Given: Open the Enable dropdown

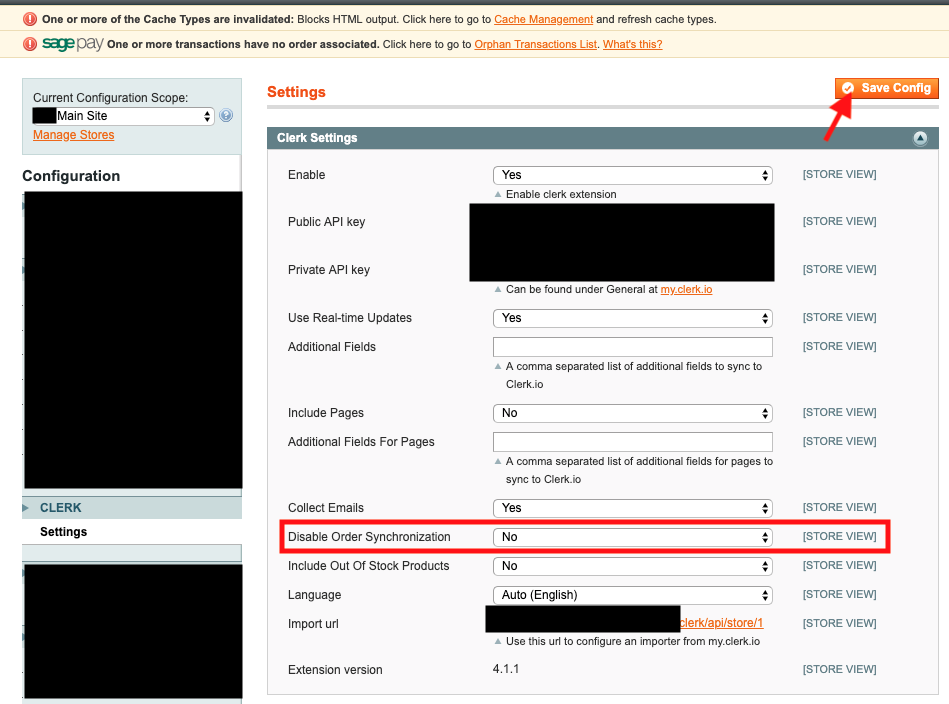Looking at the screenshot, I should [633, 175].
